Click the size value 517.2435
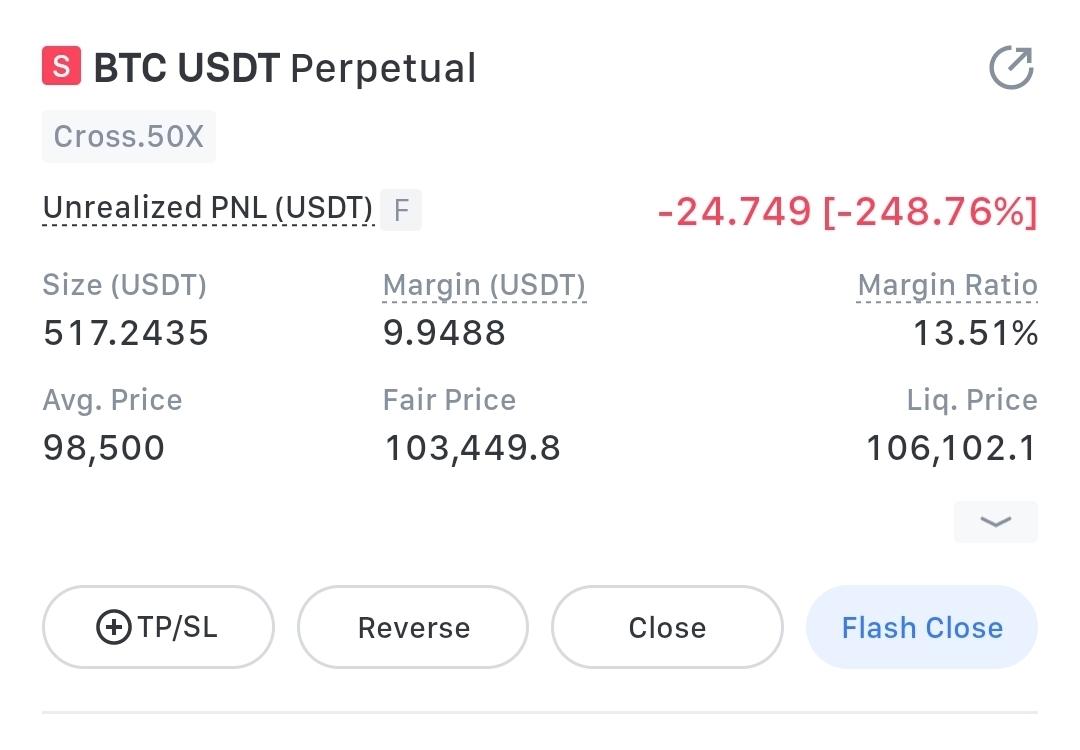Screen dimensions: 1080x750 [x=126, y=333]
